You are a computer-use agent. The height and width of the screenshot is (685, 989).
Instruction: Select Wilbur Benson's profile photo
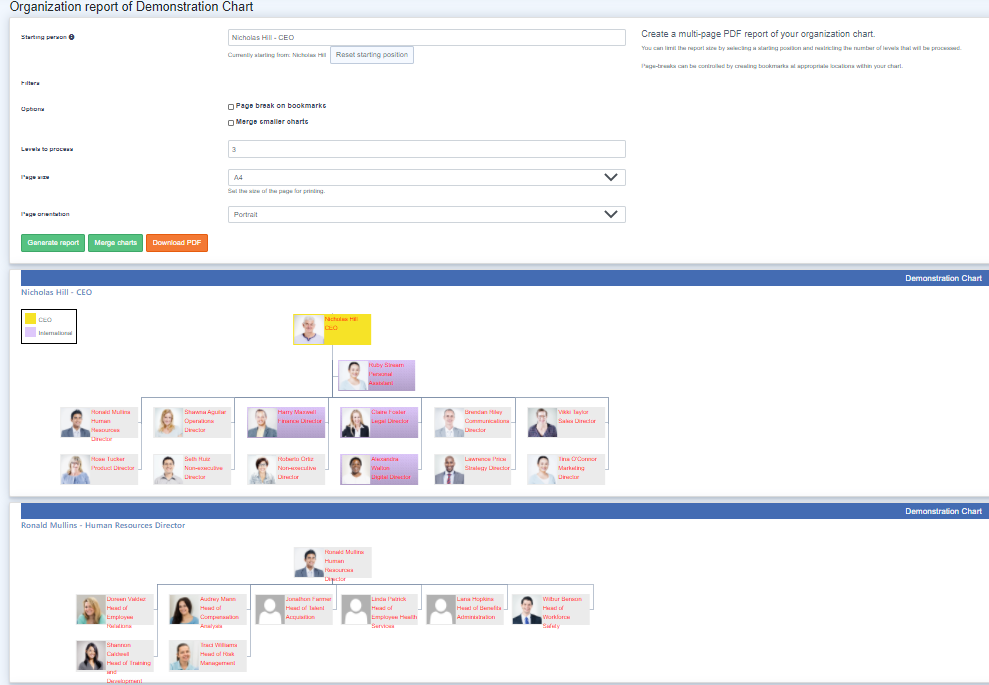coord(527,610)
